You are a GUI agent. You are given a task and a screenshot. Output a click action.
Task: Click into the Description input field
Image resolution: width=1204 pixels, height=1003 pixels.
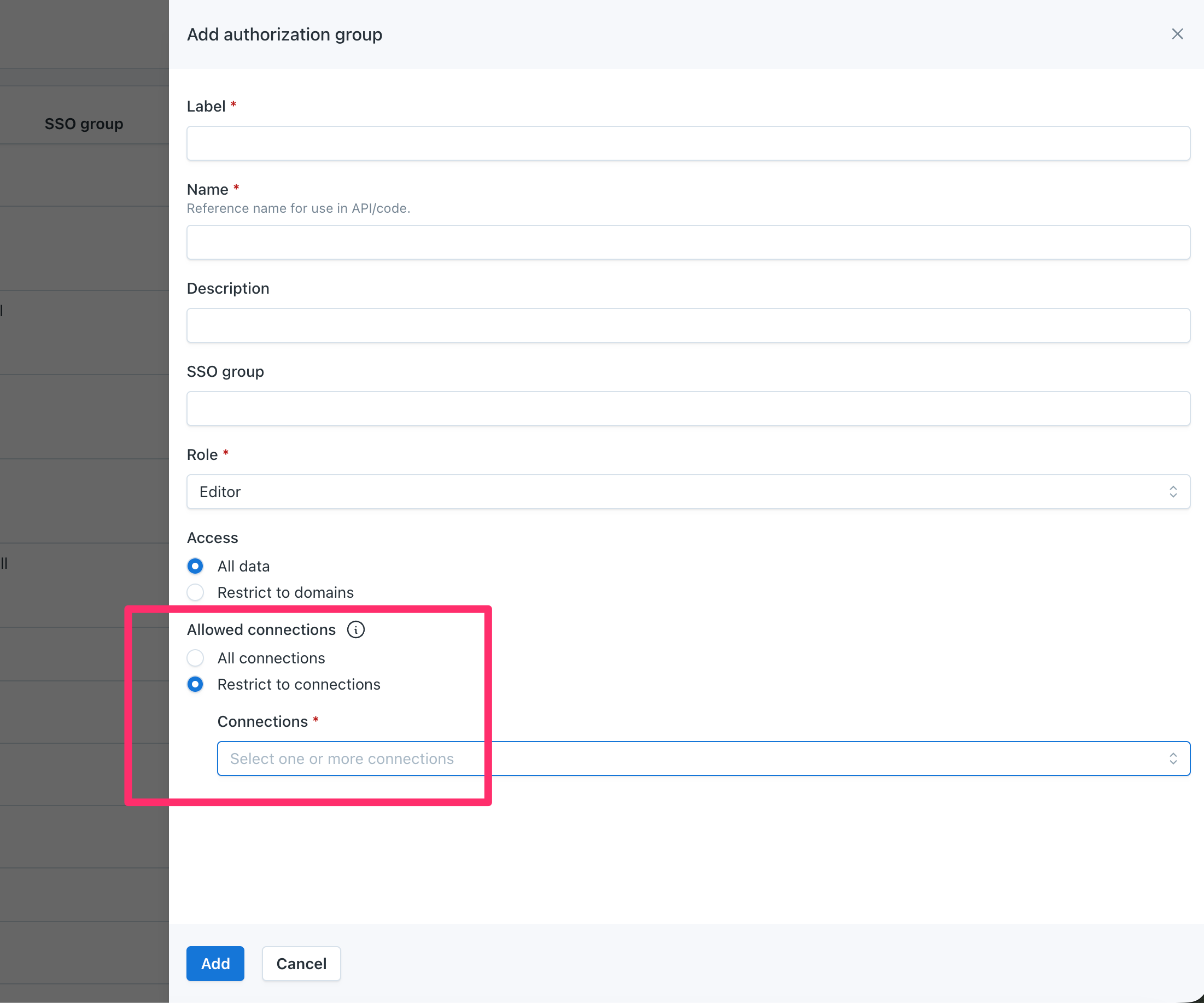pos(688,325)
